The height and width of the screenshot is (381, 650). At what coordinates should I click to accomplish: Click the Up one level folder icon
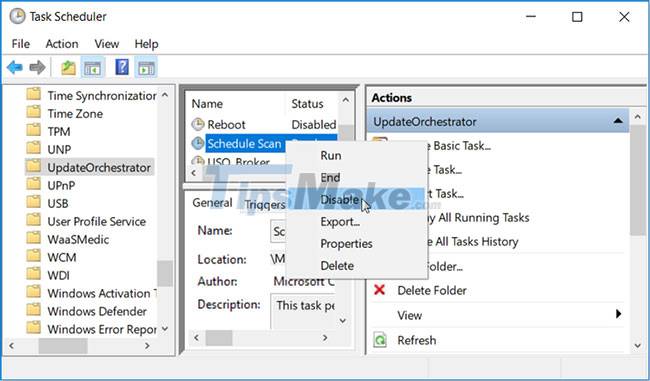68,67
